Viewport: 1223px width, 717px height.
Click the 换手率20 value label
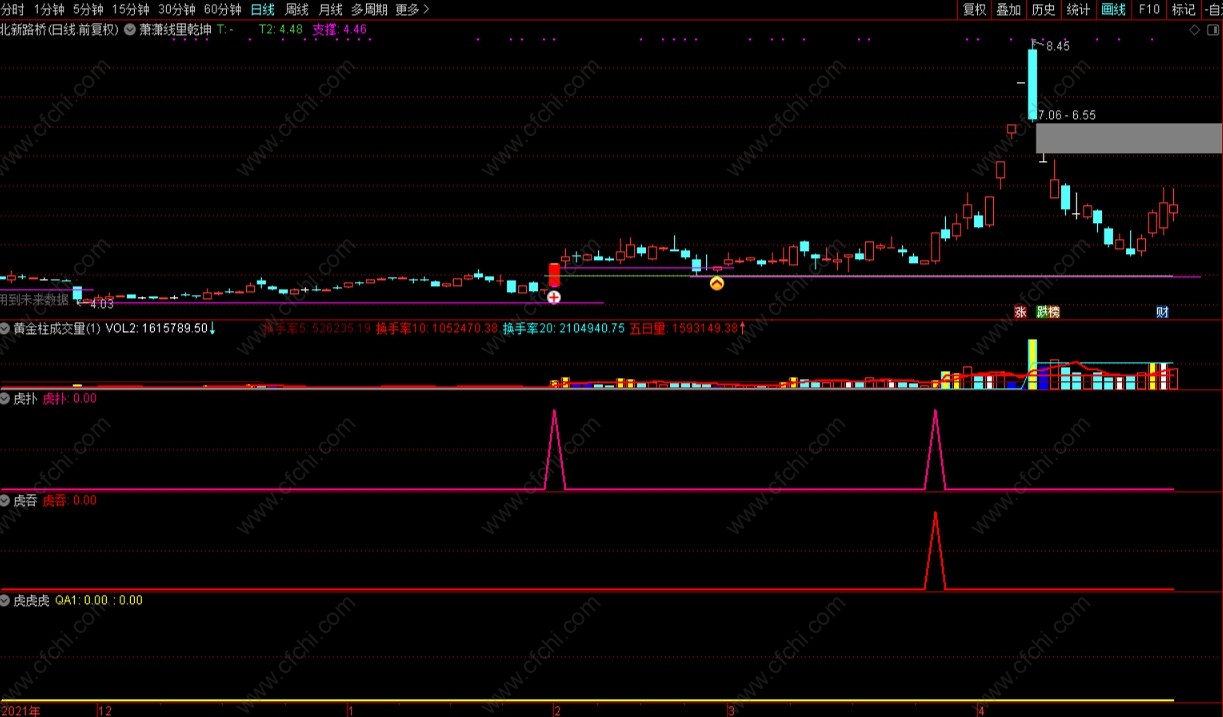(x=563, y=328)
